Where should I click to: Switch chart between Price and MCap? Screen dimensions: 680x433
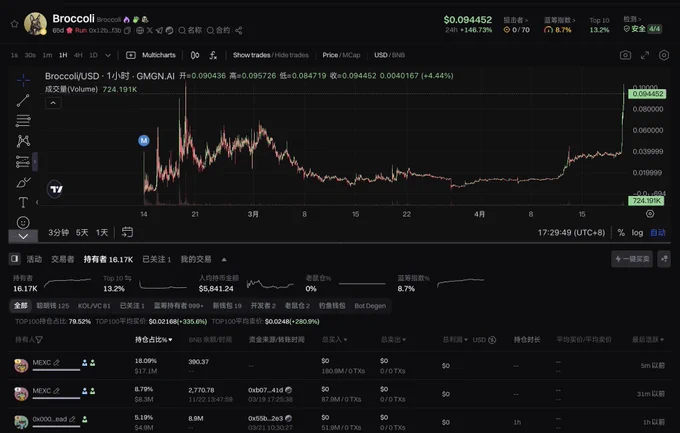341,55
